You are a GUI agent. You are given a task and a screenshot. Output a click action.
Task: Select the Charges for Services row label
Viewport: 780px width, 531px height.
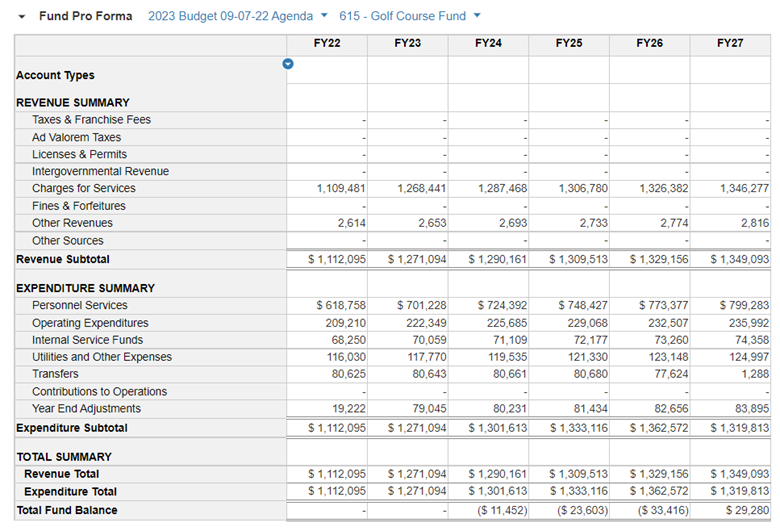click(x=84, y=188)
